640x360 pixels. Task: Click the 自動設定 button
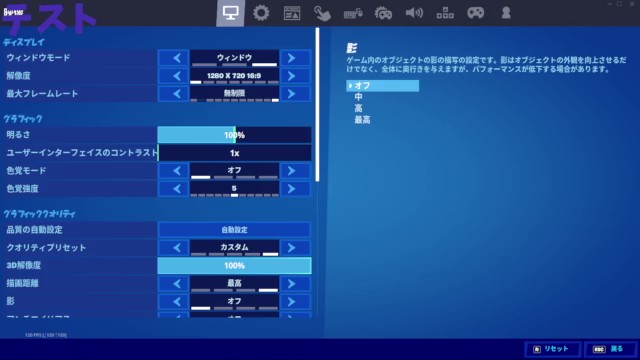[234, 230]
